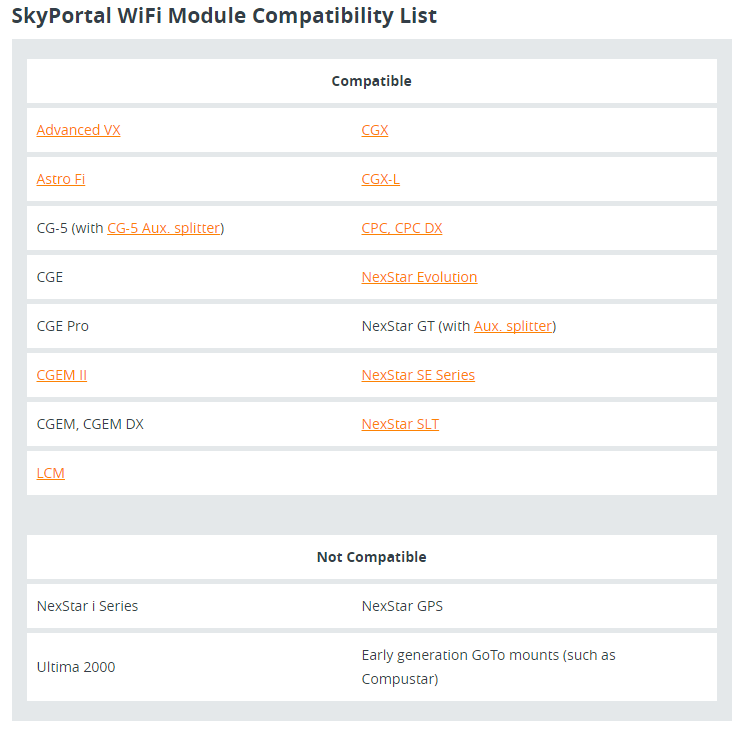Open the CGX-L link

(380, 179)
